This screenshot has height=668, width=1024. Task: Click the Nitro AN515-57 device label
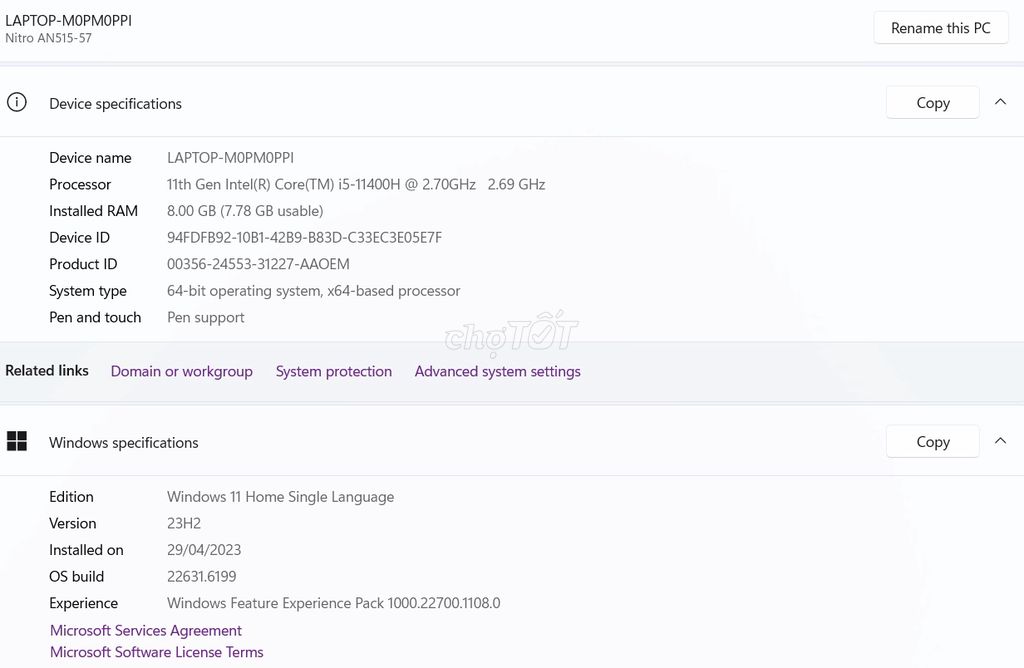coord(50,37)
